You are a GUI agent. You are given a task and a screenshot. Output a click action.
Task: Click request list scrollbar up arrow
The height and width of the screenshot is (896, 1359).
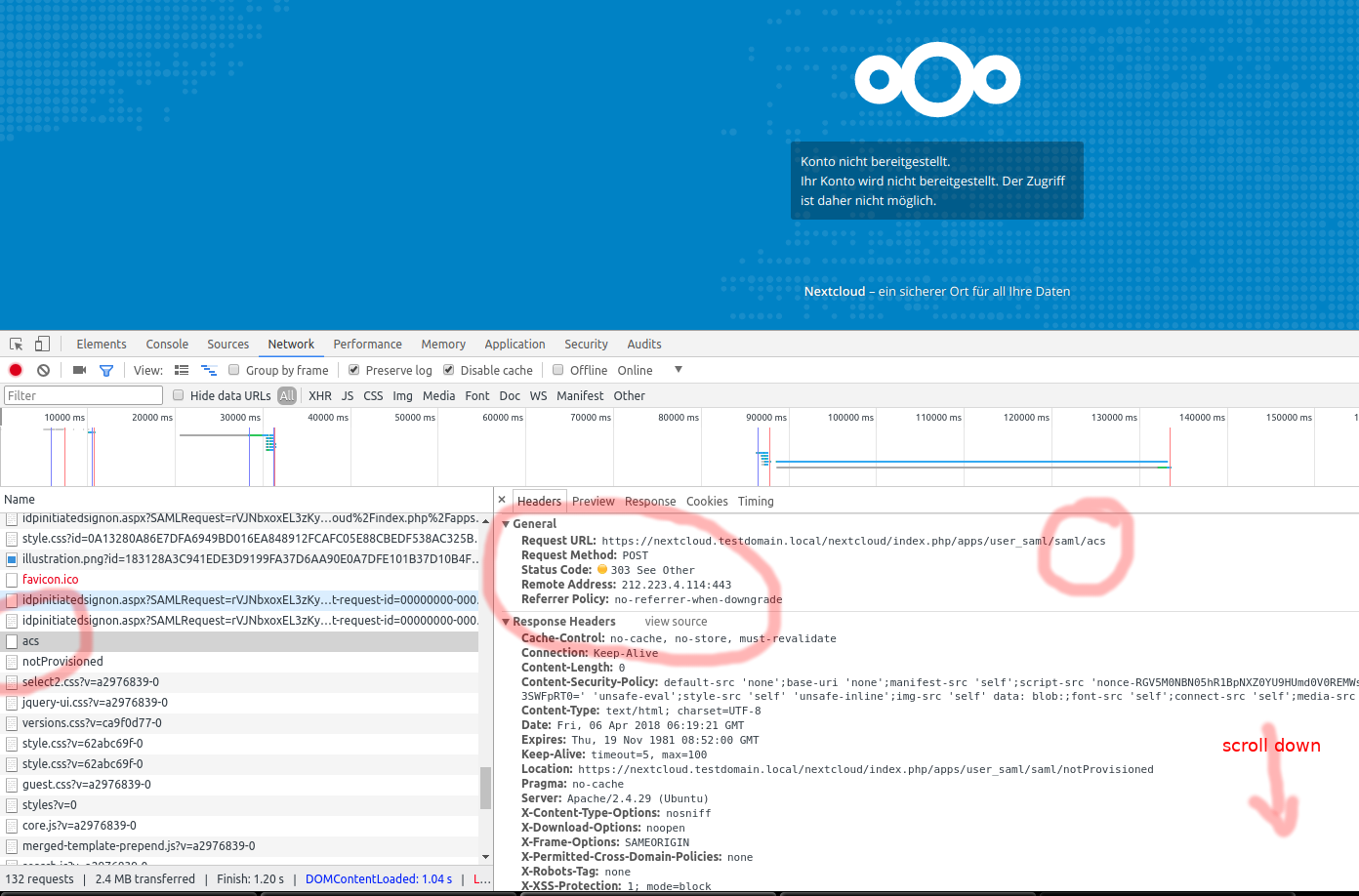(x=485, y=519)
